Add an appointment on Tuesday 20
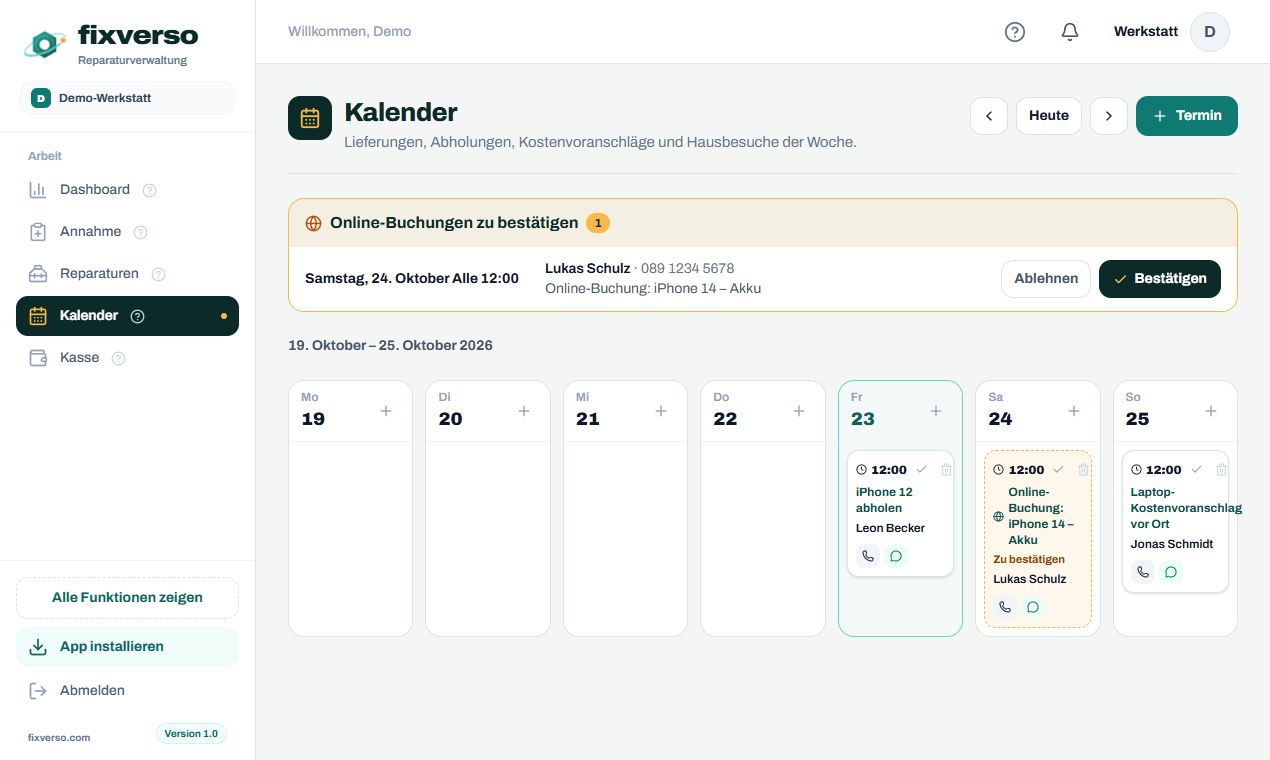Screen dimensions: 1270x760 [x=524, y=411]
